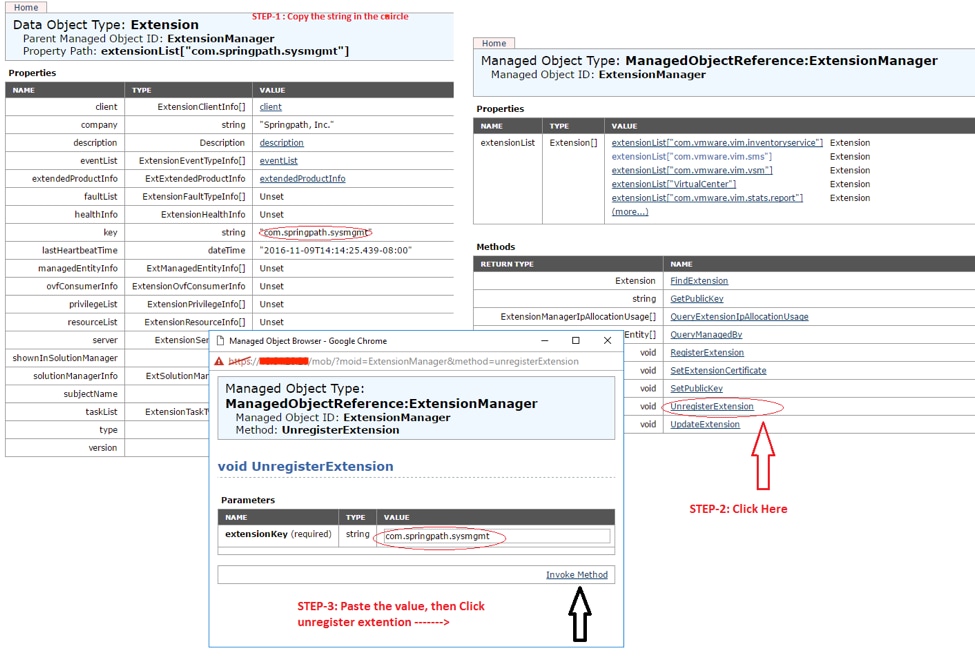This screenshot has width=975, height=658.
Task: Open the RegisterExtension method
Action: pyautogui.click(x=707, y=353)
